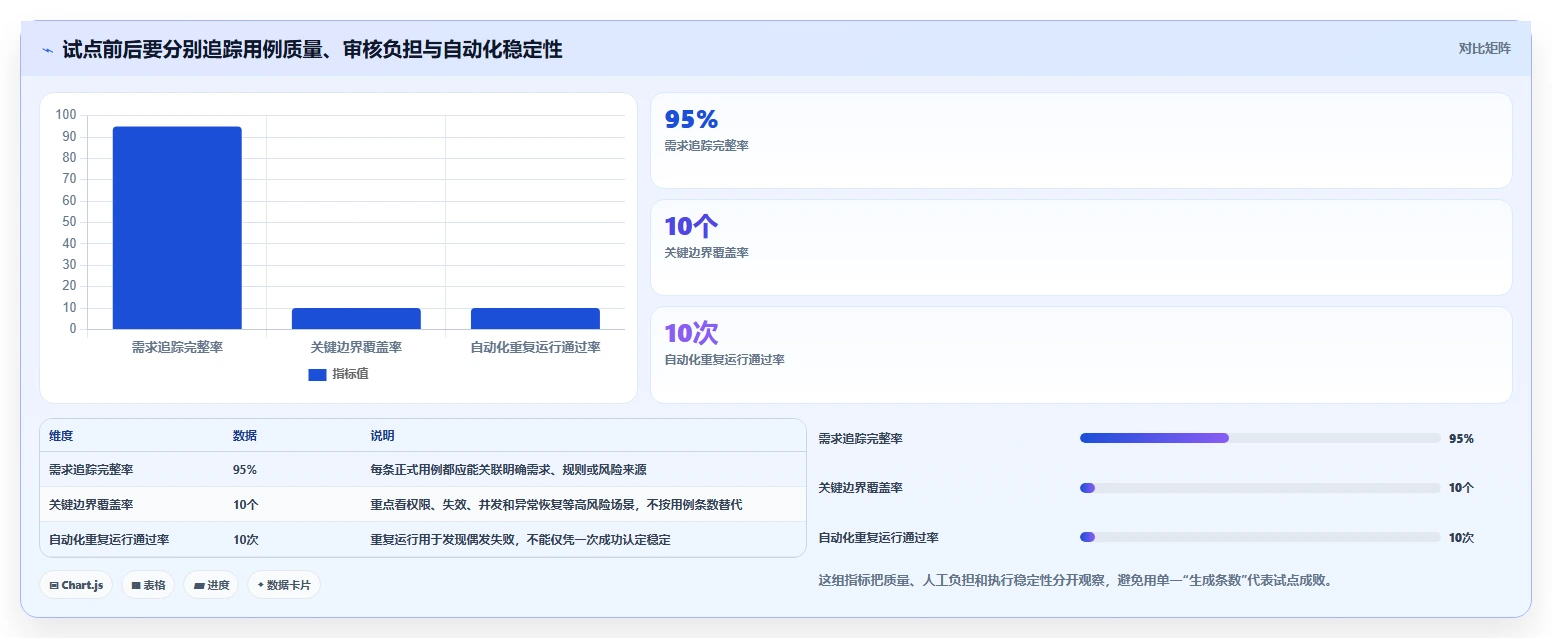Click the 对比矩阵 label in header
Screen dimensions: 1552x638
[1484, 48]
